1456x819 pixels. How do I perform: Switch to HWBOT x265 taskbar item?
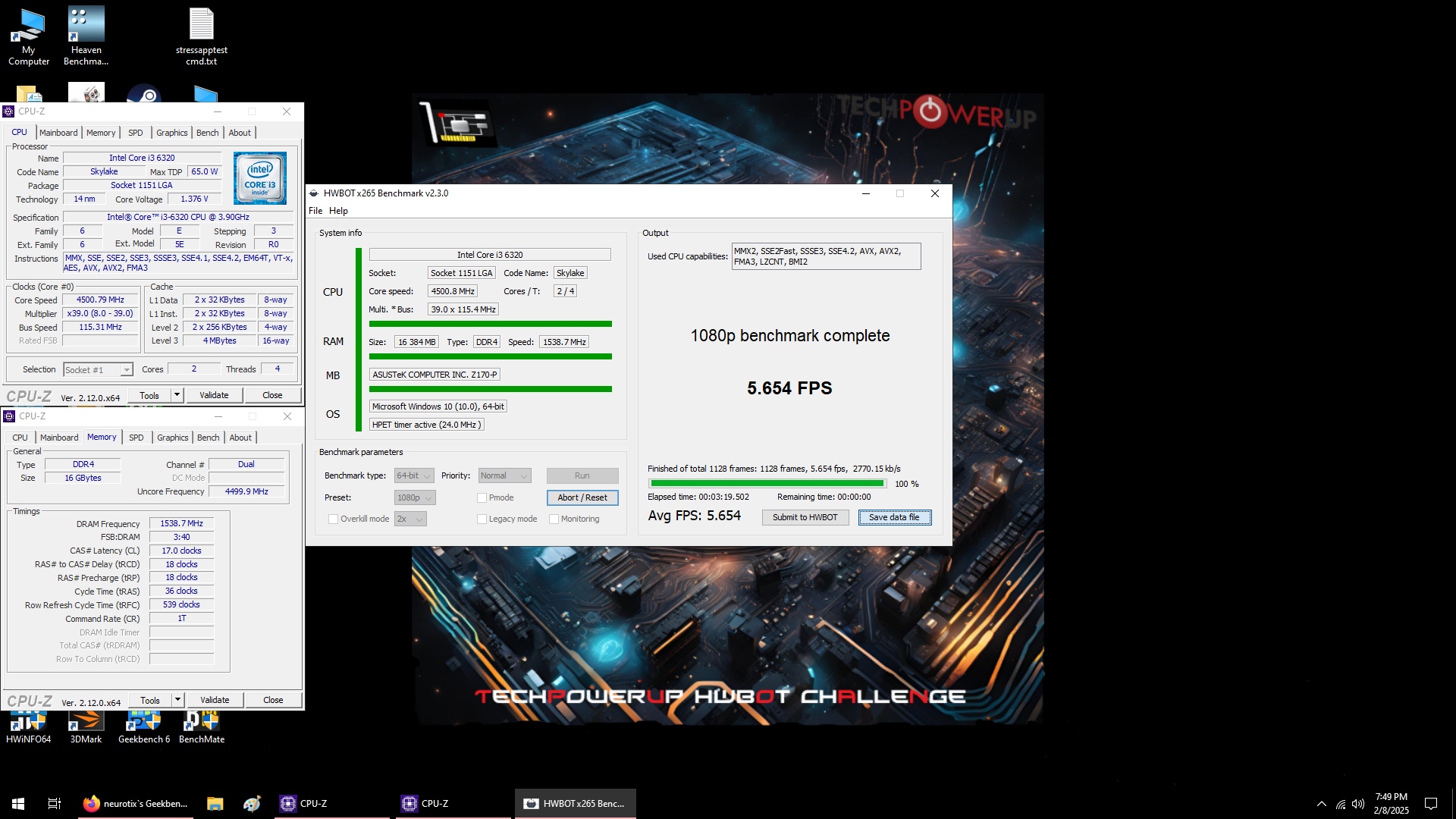(576, 803)
